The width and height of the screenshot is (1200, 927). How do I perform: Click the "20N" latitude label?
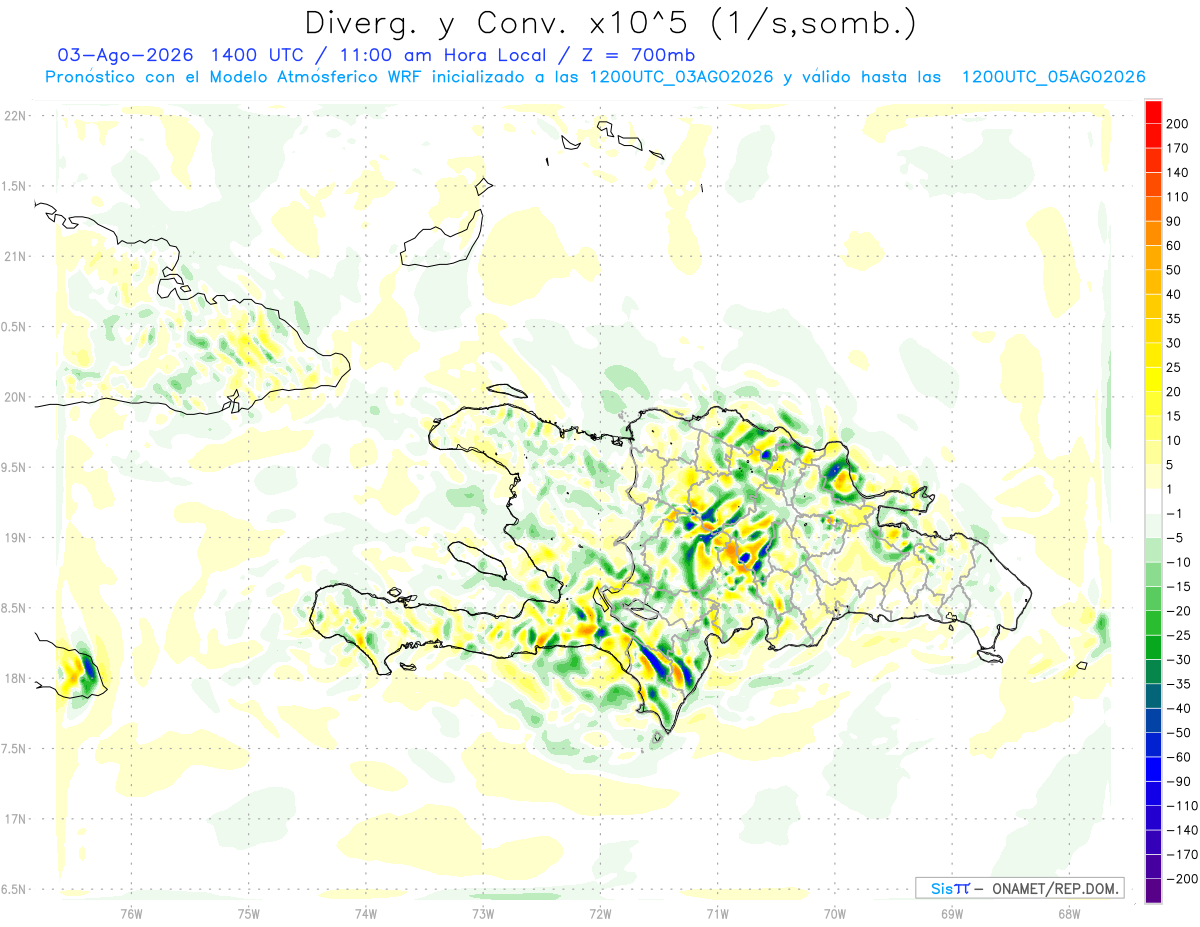[x=14, y=397]
